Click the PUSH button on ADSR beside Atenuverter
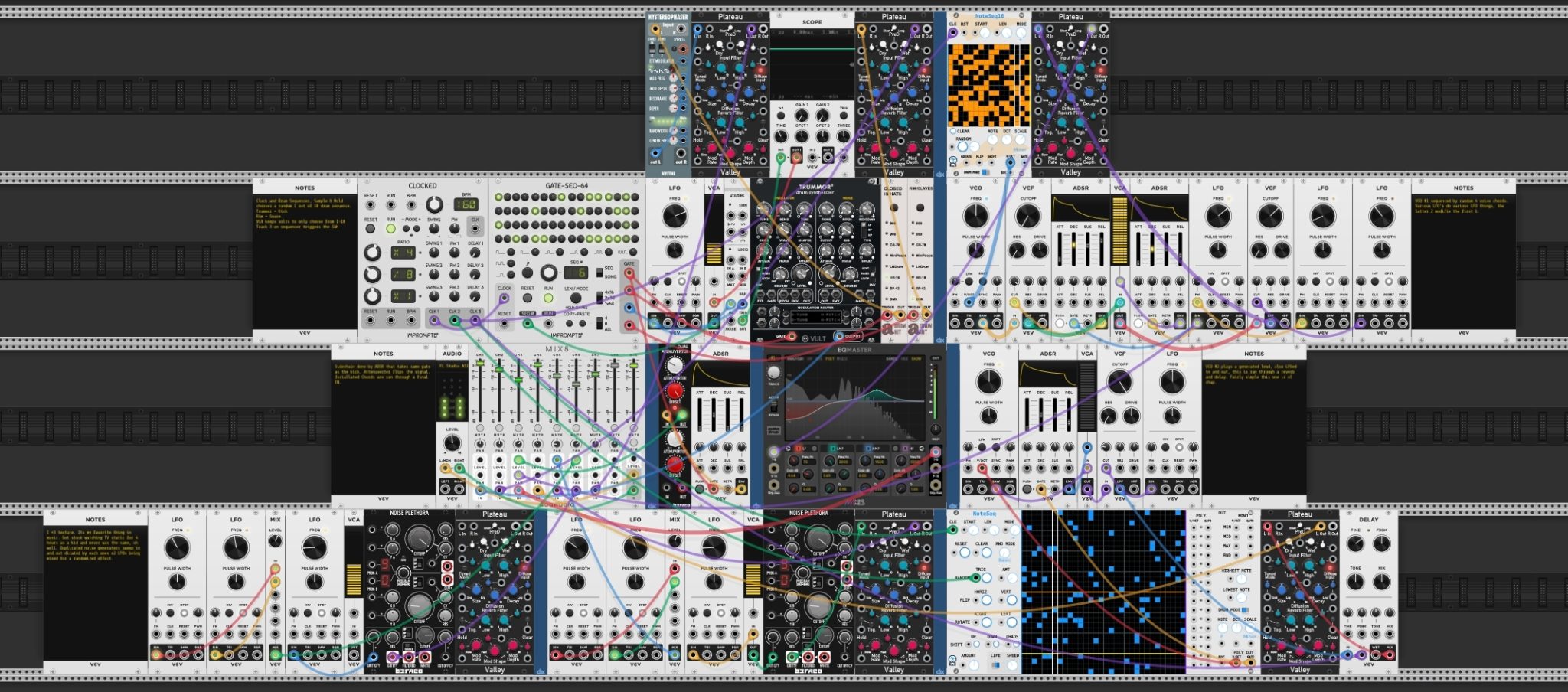 [x=699, y=488]
